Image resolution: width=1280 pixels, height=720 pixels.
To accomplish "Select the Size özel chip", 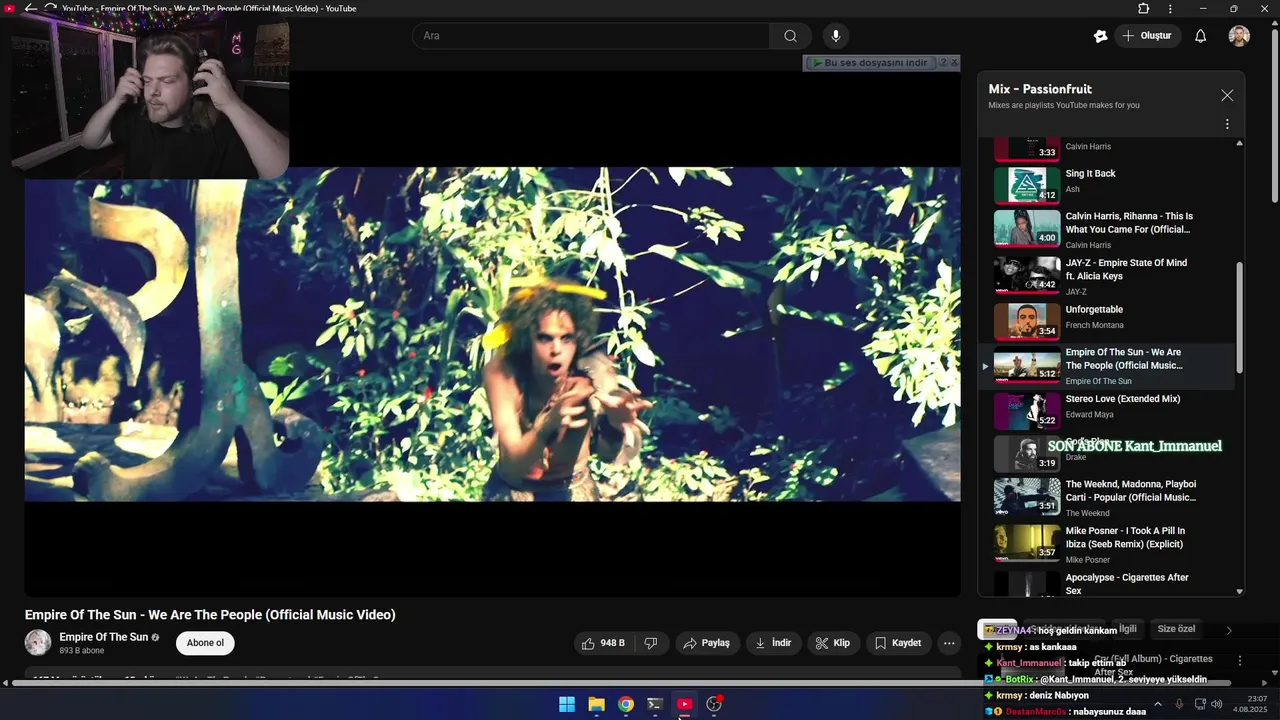I will click(1176, 629).
